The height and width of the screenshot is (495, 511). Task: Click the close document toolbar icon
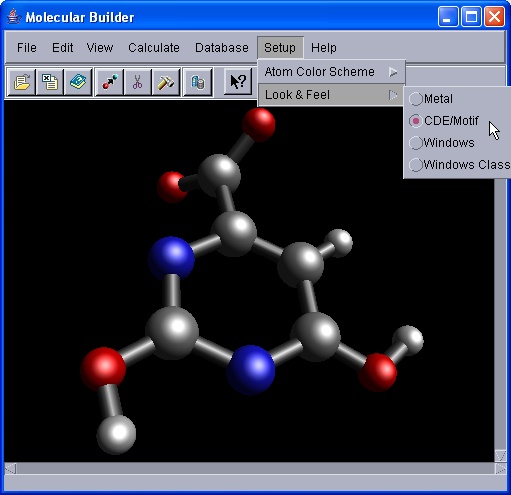click(50, 82)
